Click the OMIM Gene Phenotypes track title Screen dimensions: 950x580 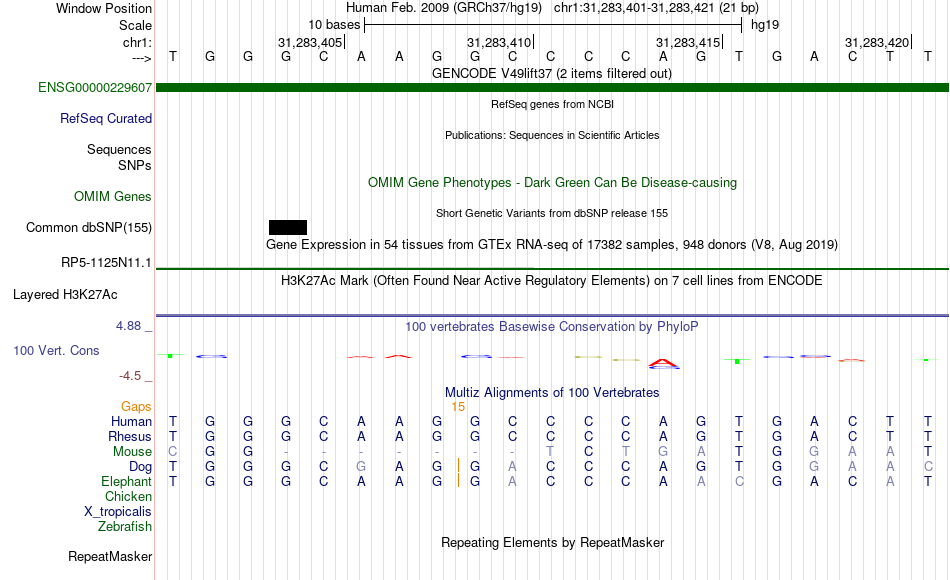click(552, 183)
